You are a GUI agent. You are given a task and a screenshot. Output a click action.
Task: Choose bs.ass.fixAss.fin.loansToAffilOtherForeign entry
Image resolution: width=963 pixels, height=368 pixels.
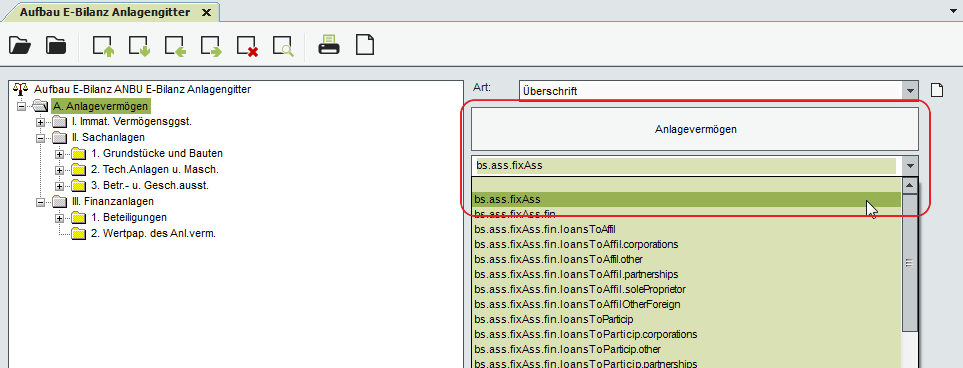(x=686, y=304)
